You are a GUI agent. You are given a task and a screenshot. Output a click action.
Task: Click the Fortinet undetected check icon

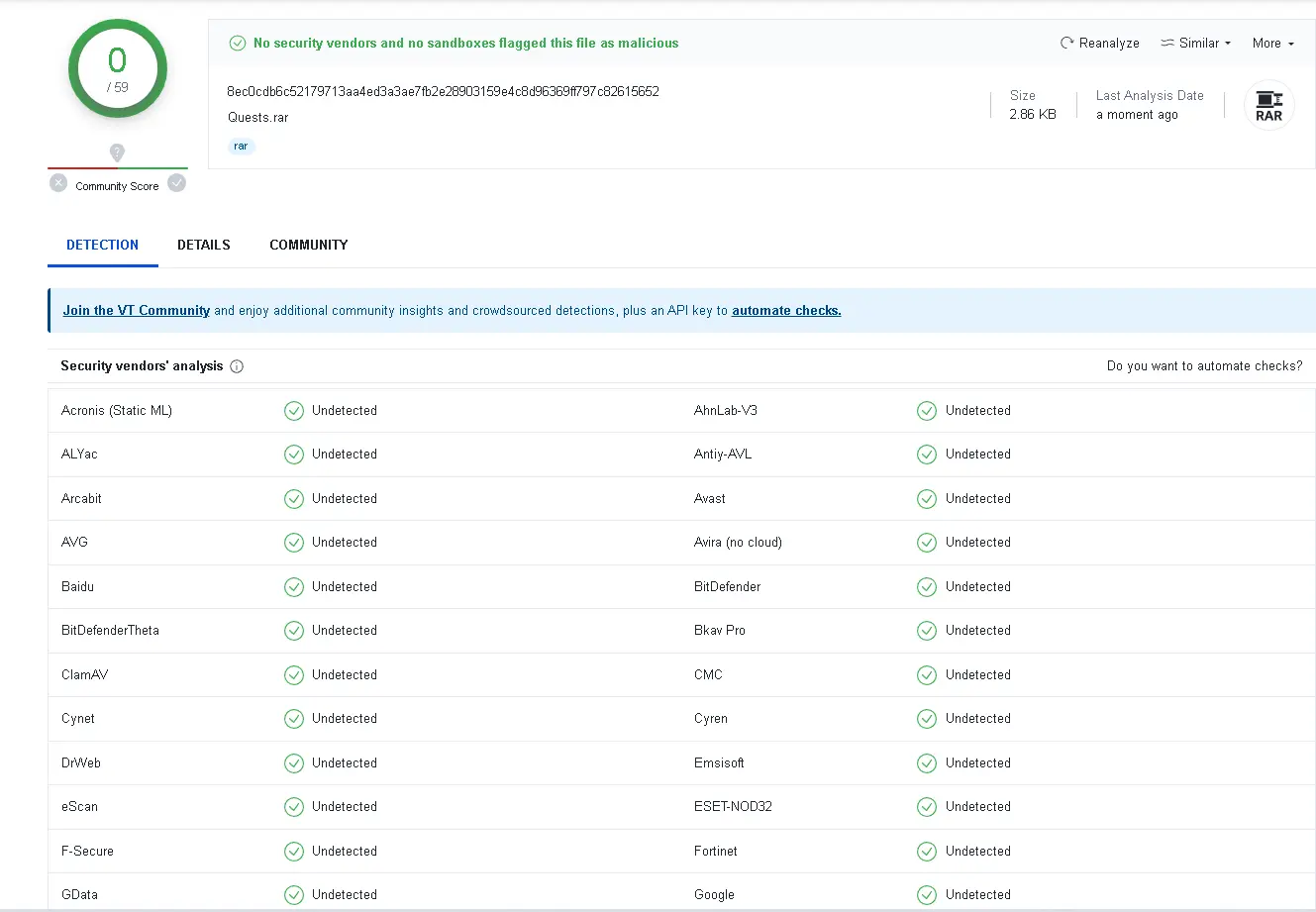(x=927, y=852)
